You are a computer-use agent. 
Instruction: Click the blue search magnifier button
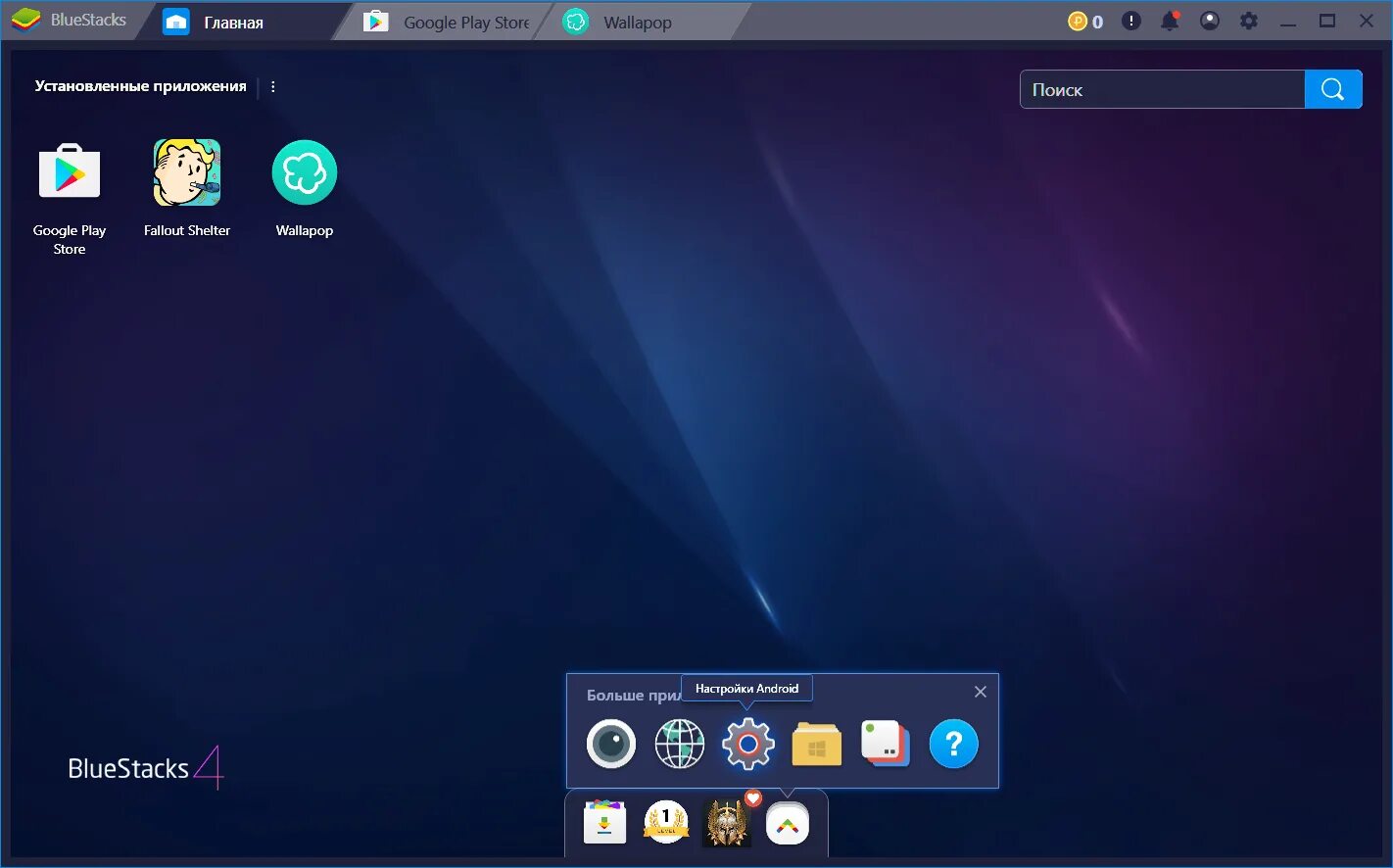coord(1332,89)
